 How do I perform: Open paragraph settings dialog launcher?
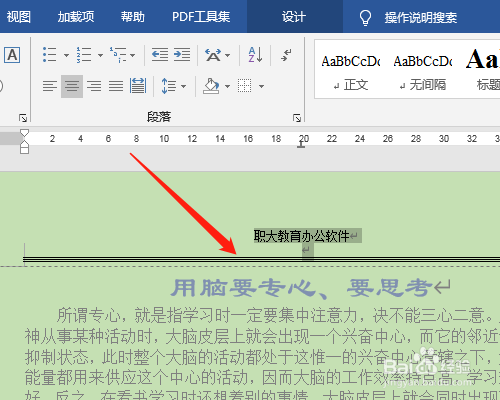click(297, 118)
